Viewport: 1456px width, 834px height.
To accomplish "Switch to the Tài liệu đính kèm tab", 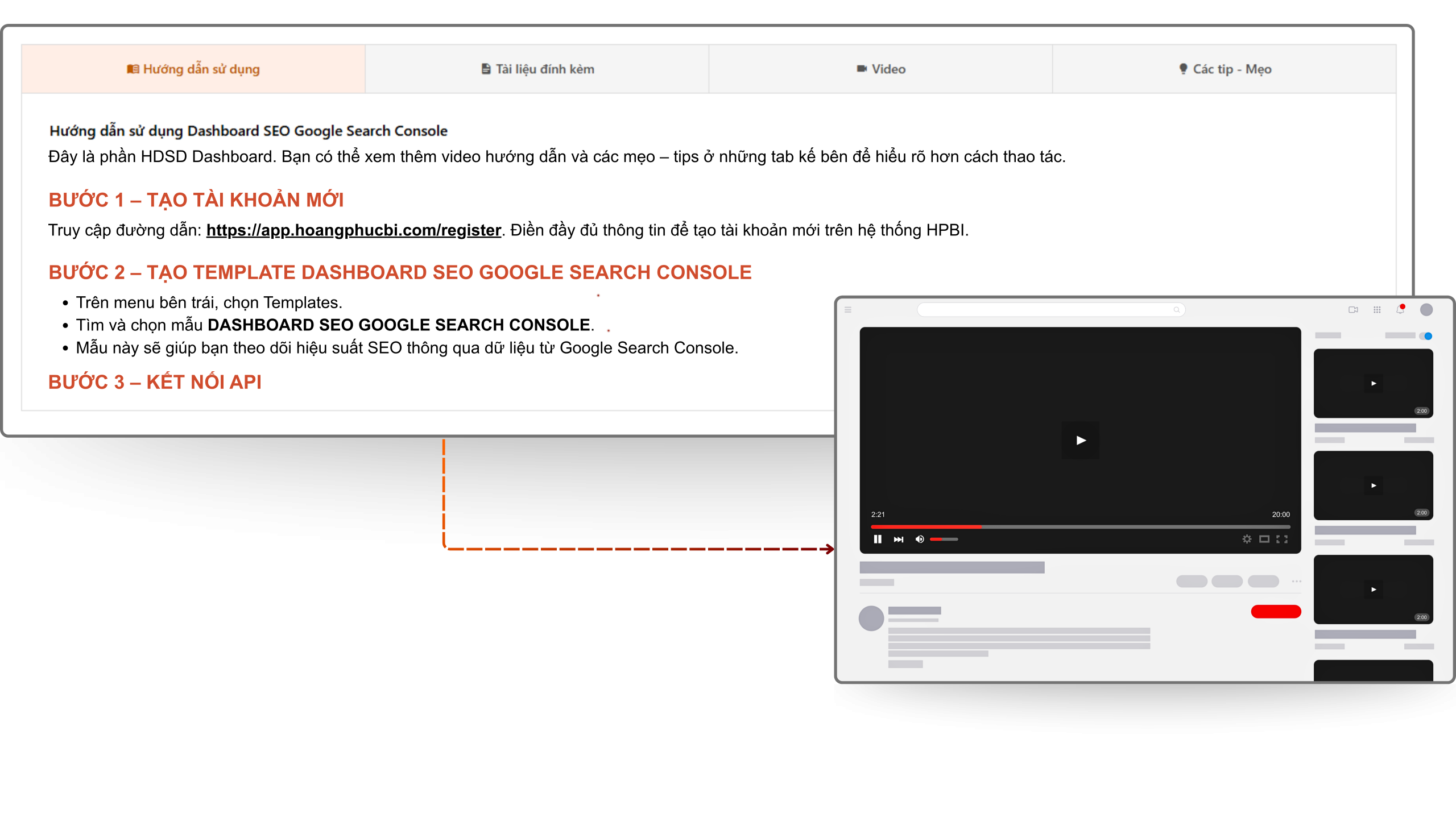I will coord(537,69).
